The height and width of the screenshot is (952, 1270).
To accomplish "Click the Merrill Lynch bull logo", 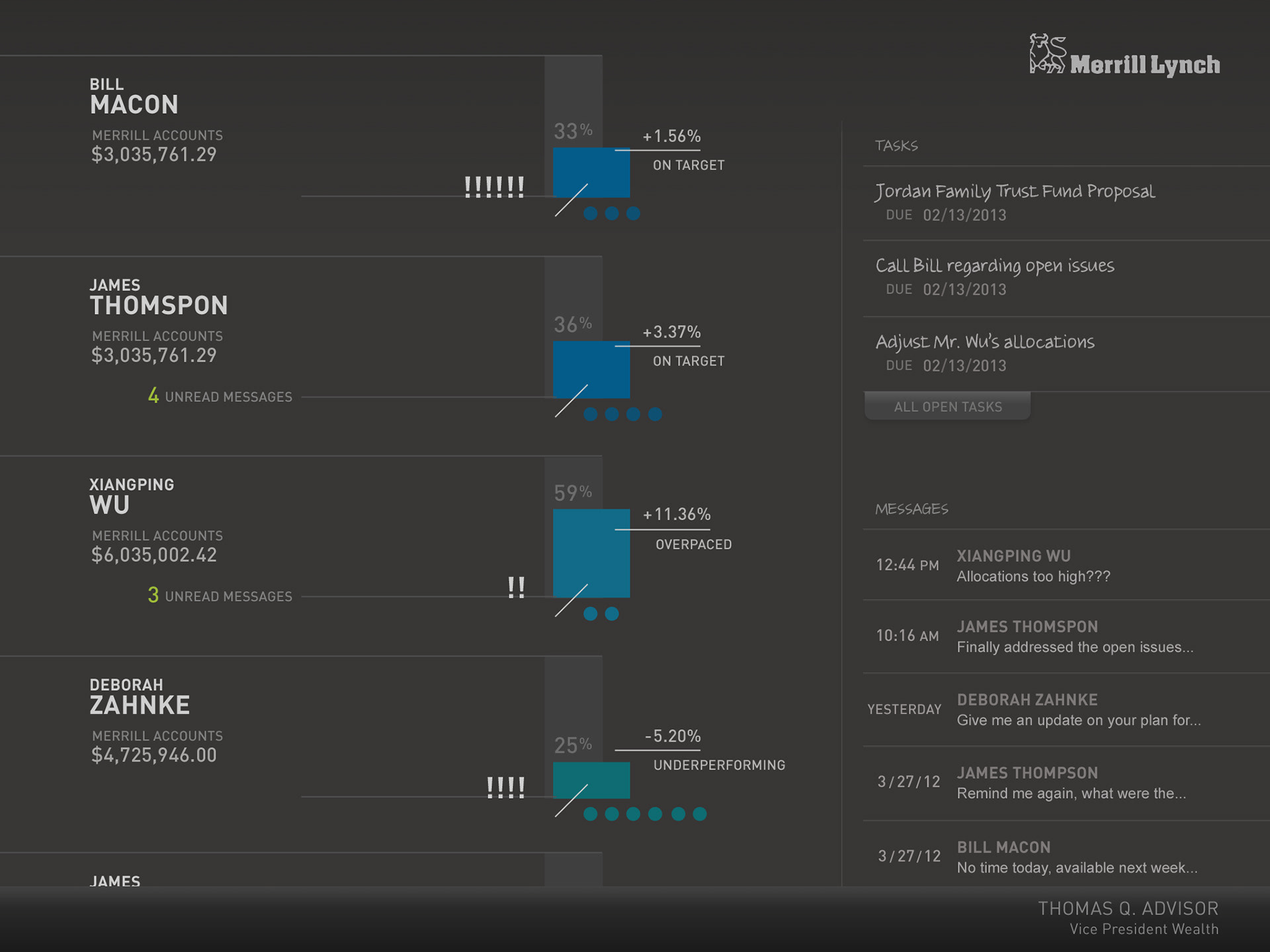I will [1046, 54].
